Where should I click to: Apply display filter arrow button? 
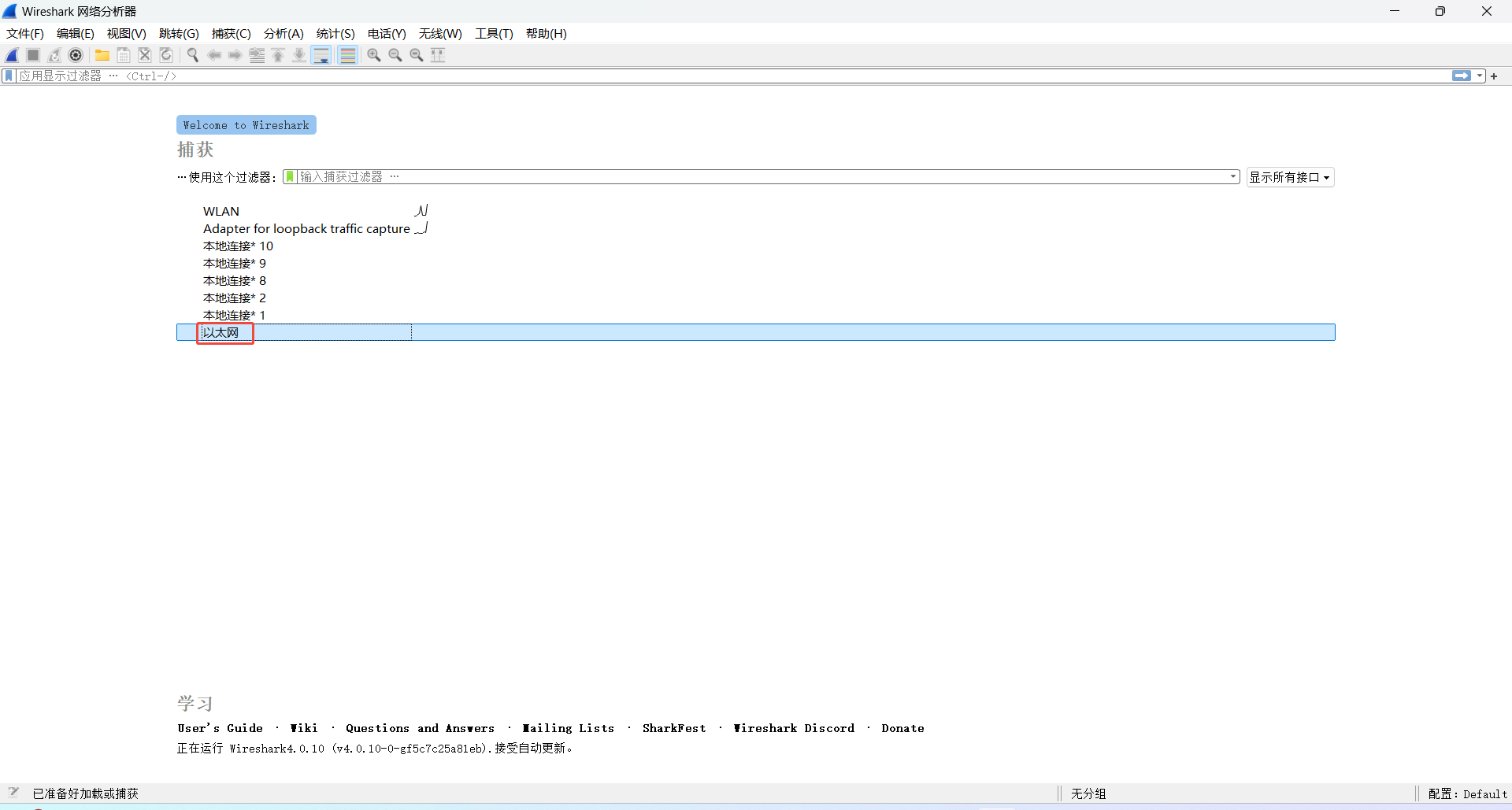click(1462, 76)
